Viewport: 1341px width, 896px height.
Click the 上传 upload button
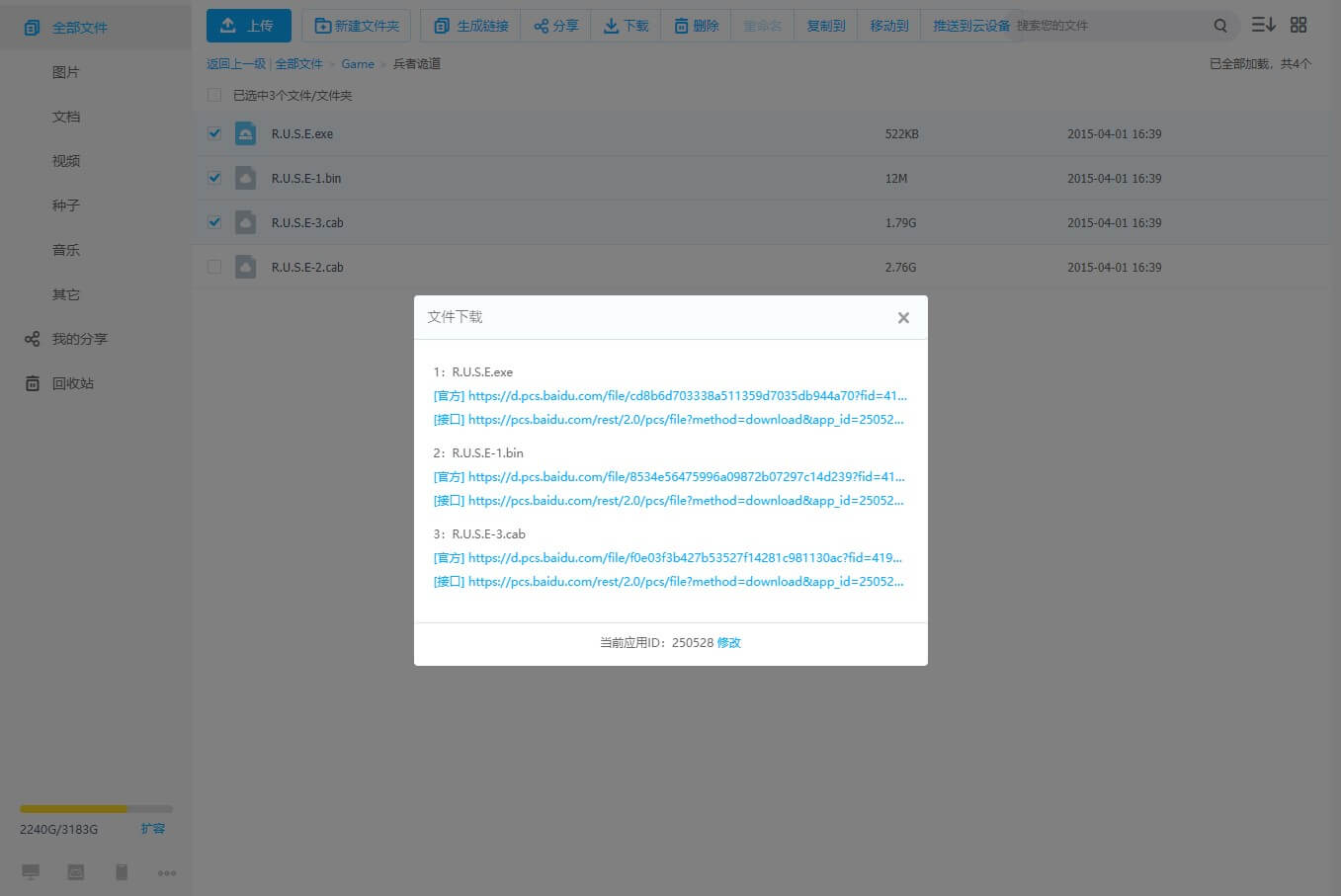(248, 26)
